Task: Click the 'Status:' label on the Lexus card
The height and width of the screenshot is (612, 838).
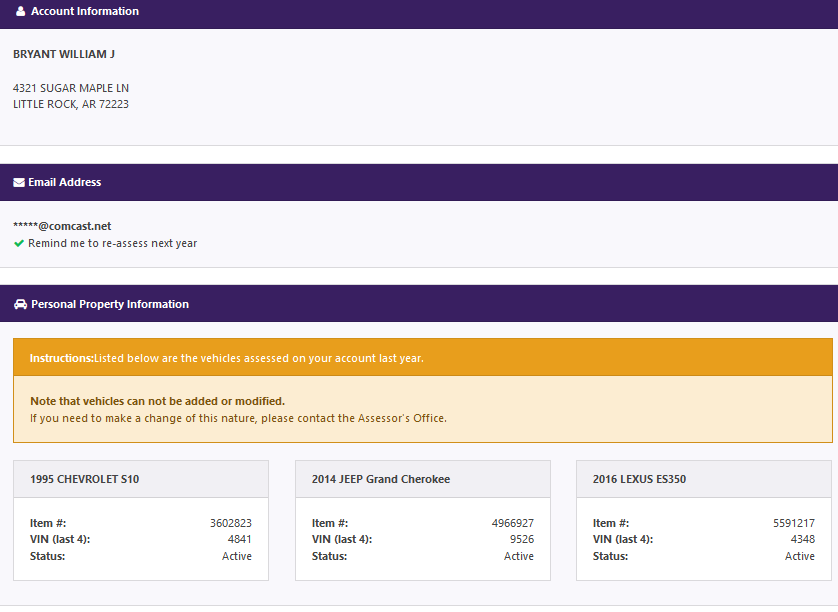Action: coord(610,556)
